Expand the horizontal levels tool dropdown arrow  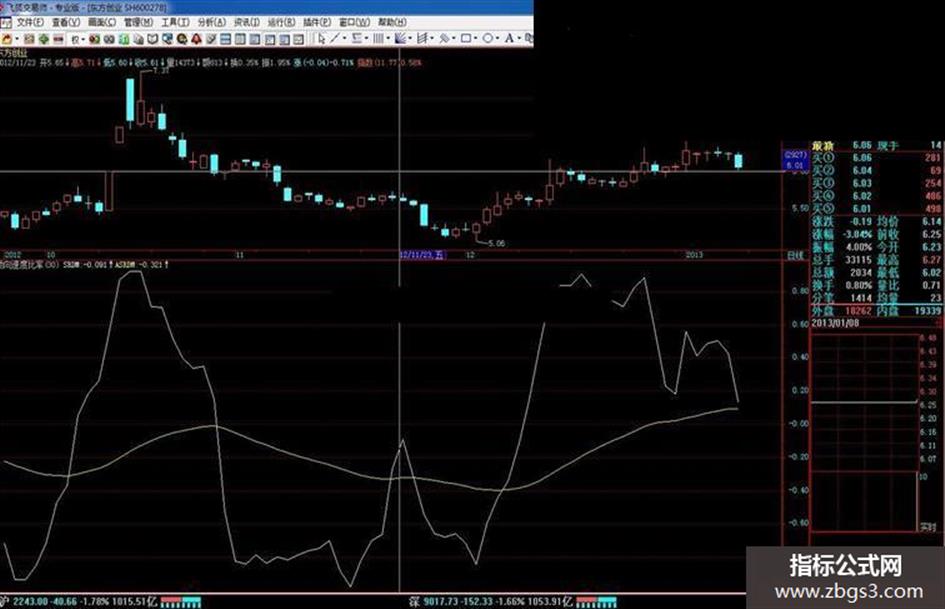click(366, 38)
